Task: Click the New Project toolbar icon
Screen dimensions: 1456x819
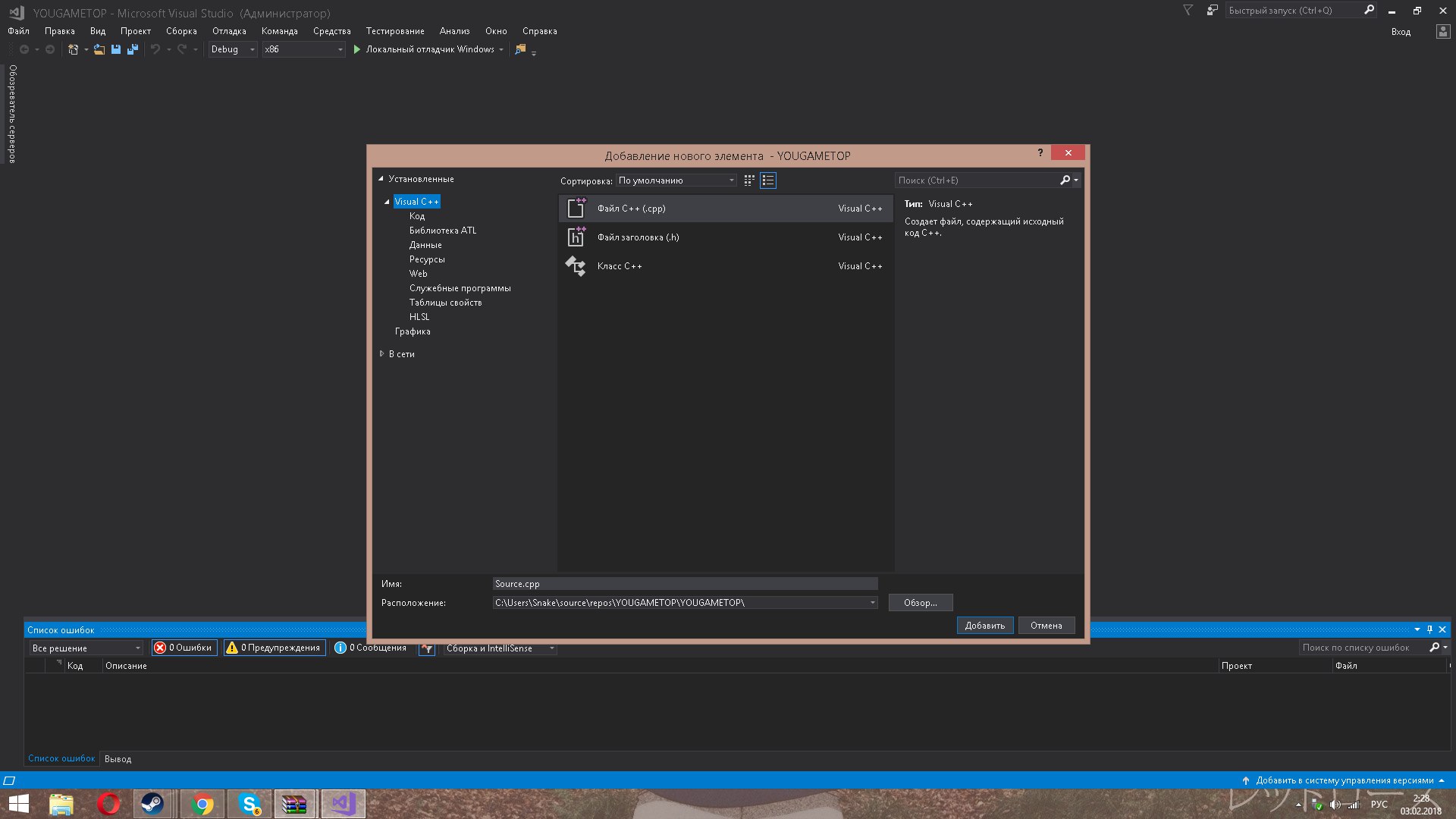Action: click(74, 49)
